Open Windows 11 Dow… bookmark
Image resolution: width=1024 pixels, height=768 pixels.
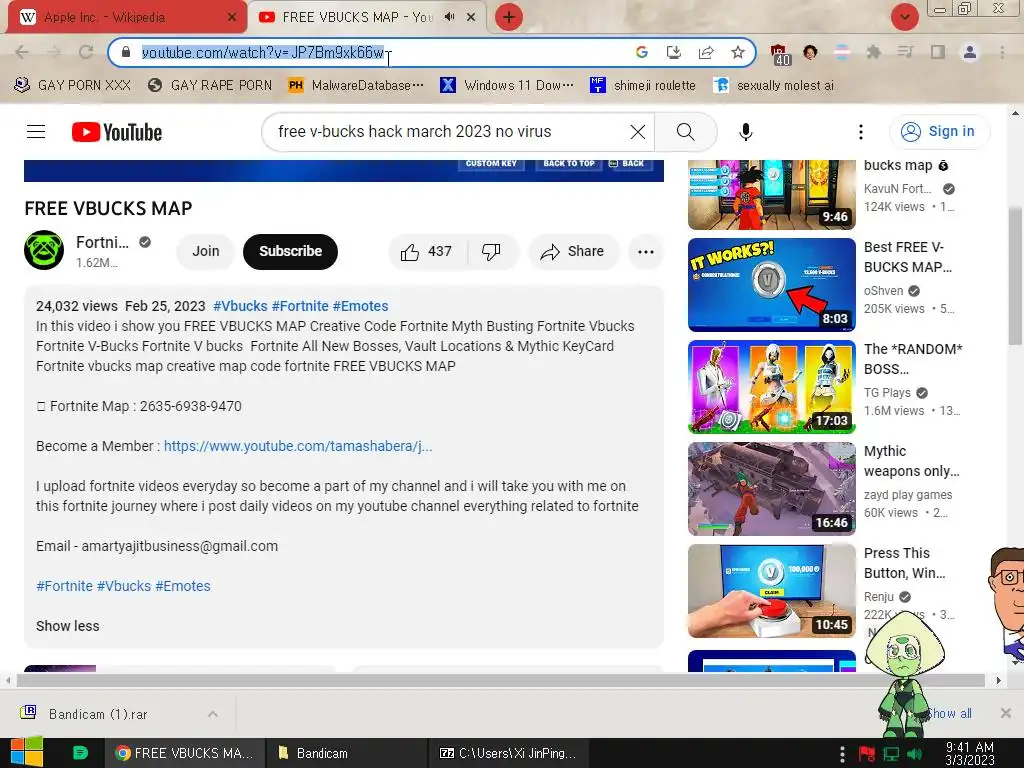(507, 86)
